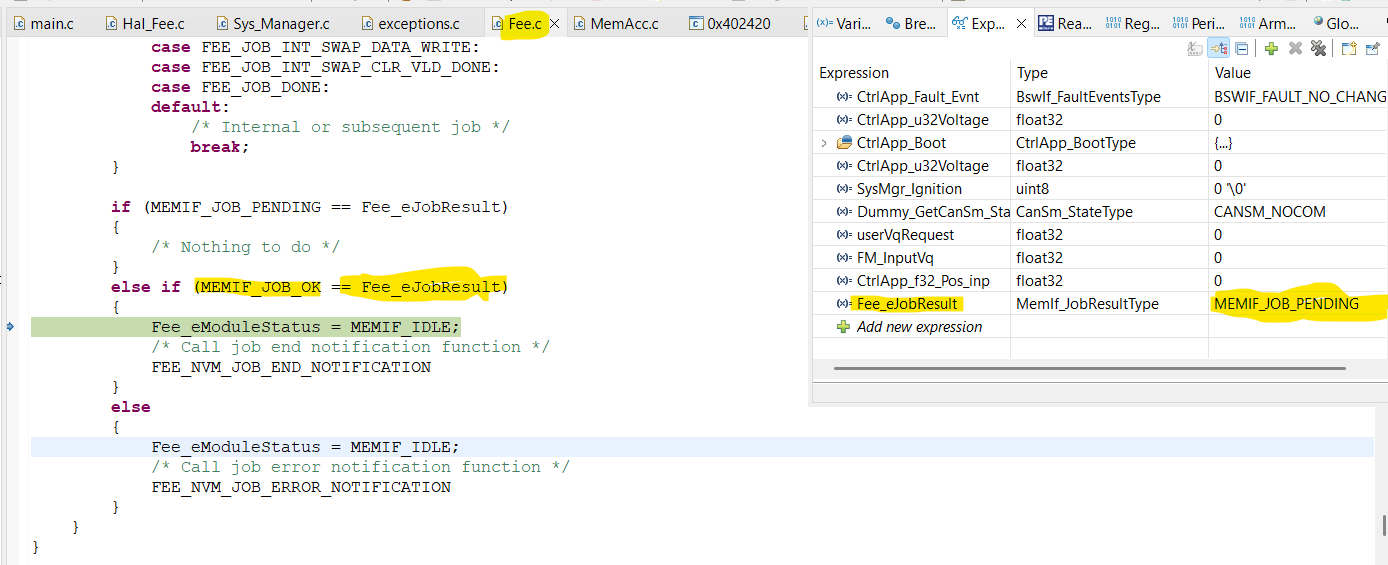Switch to Variables view tab
The width and height of the screenshot is (1388, 565).
(x=846, y=23)
